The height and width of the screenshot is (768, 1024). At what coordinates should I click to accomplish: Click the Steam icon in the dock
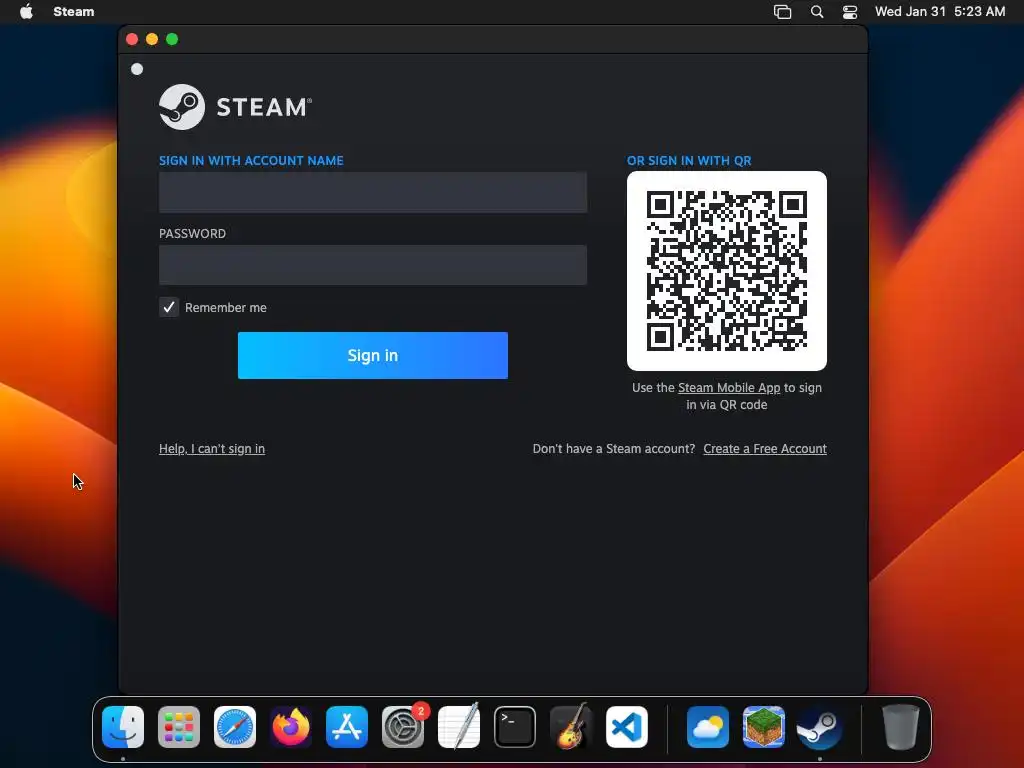click(820, 727)
